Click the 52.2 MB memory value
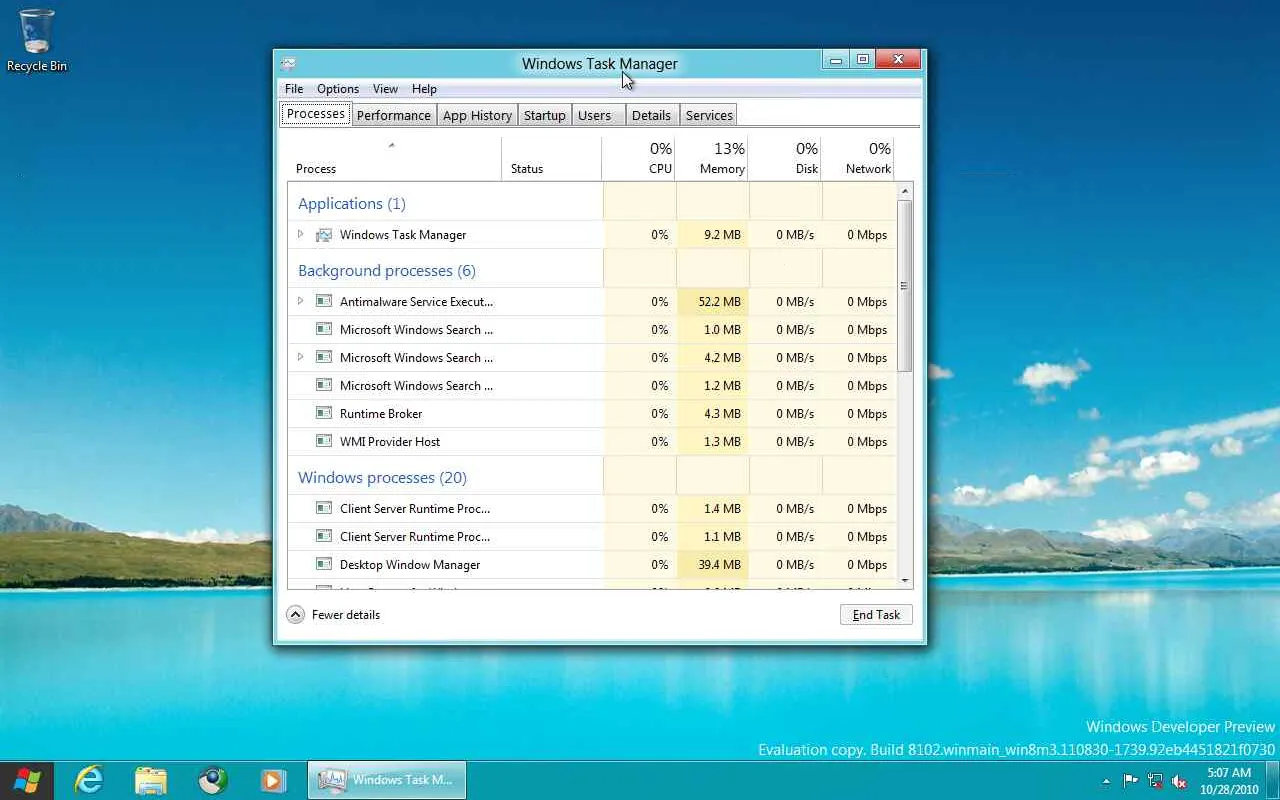The height and width of the screenshot is (800, 1280). tap(720, 302)
